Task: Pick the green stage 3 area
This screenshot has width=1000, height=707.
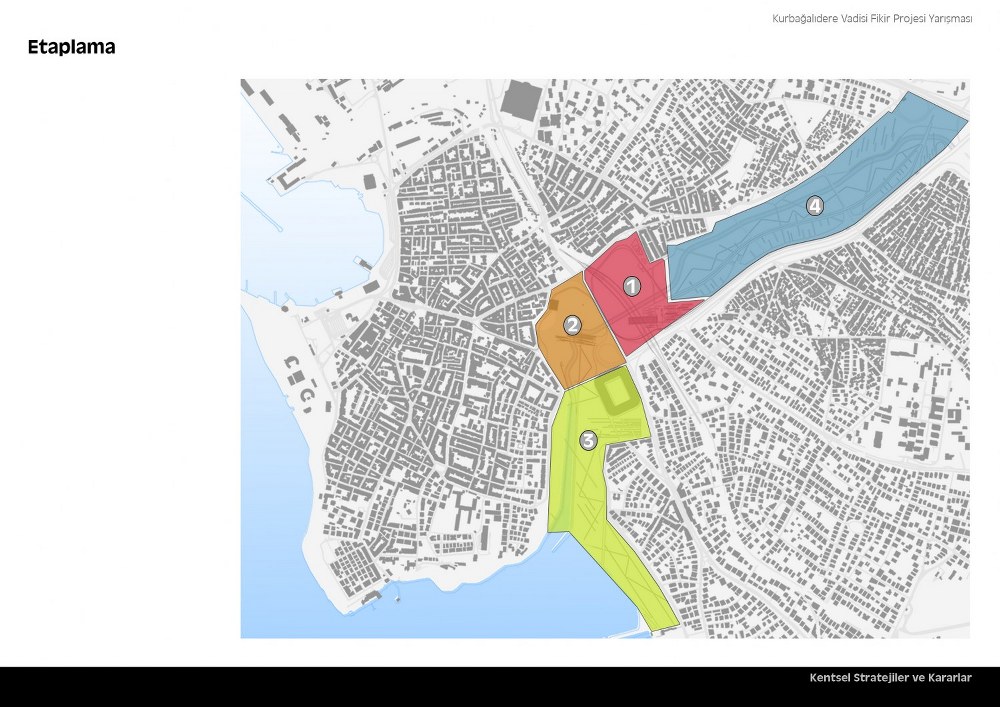Action: 600,500
